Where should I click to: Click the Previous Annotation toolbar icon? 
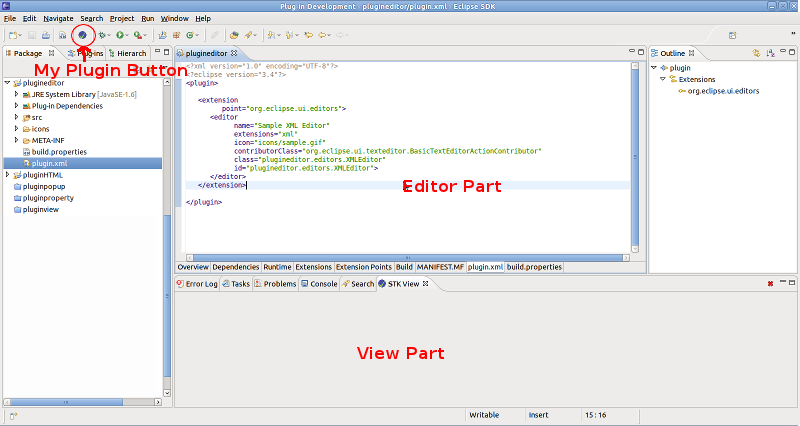coord(289,35)
